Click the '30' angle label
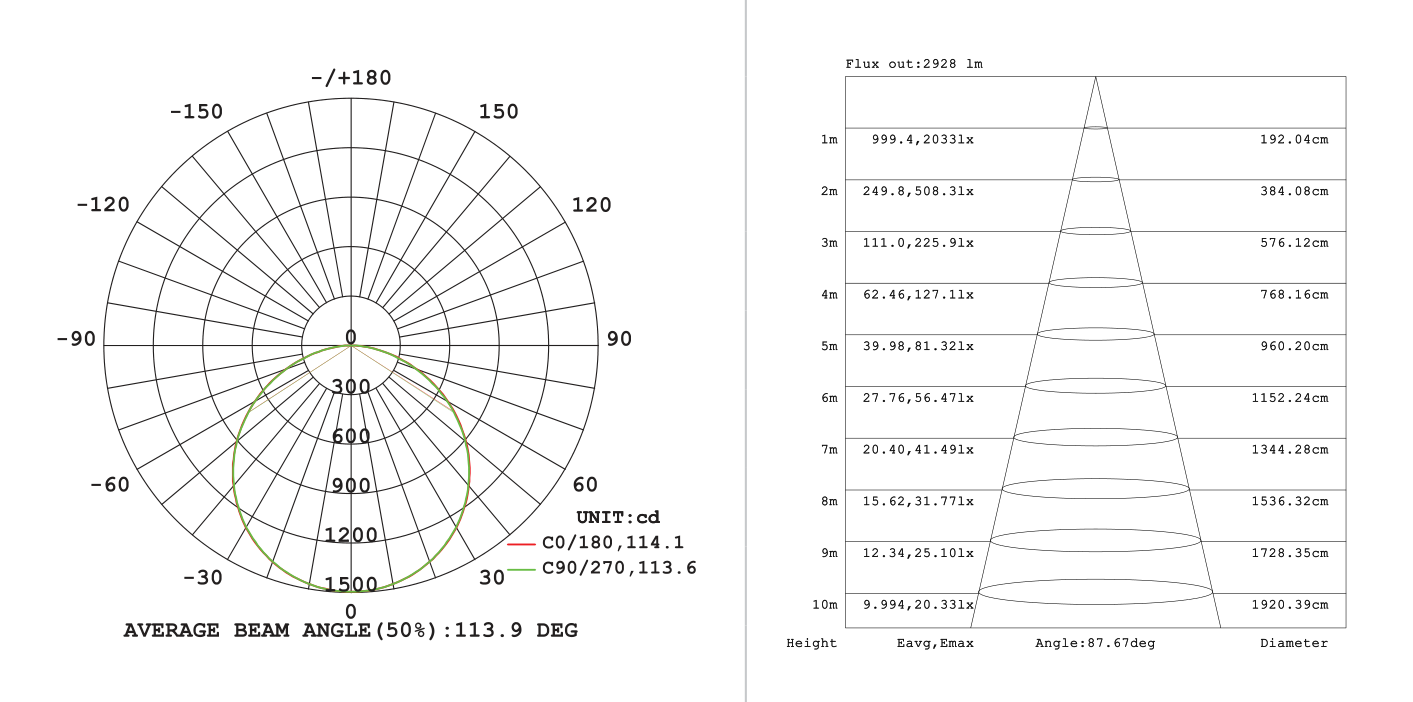The width and height of the screenshot is (1413, 702). point(491,578)
